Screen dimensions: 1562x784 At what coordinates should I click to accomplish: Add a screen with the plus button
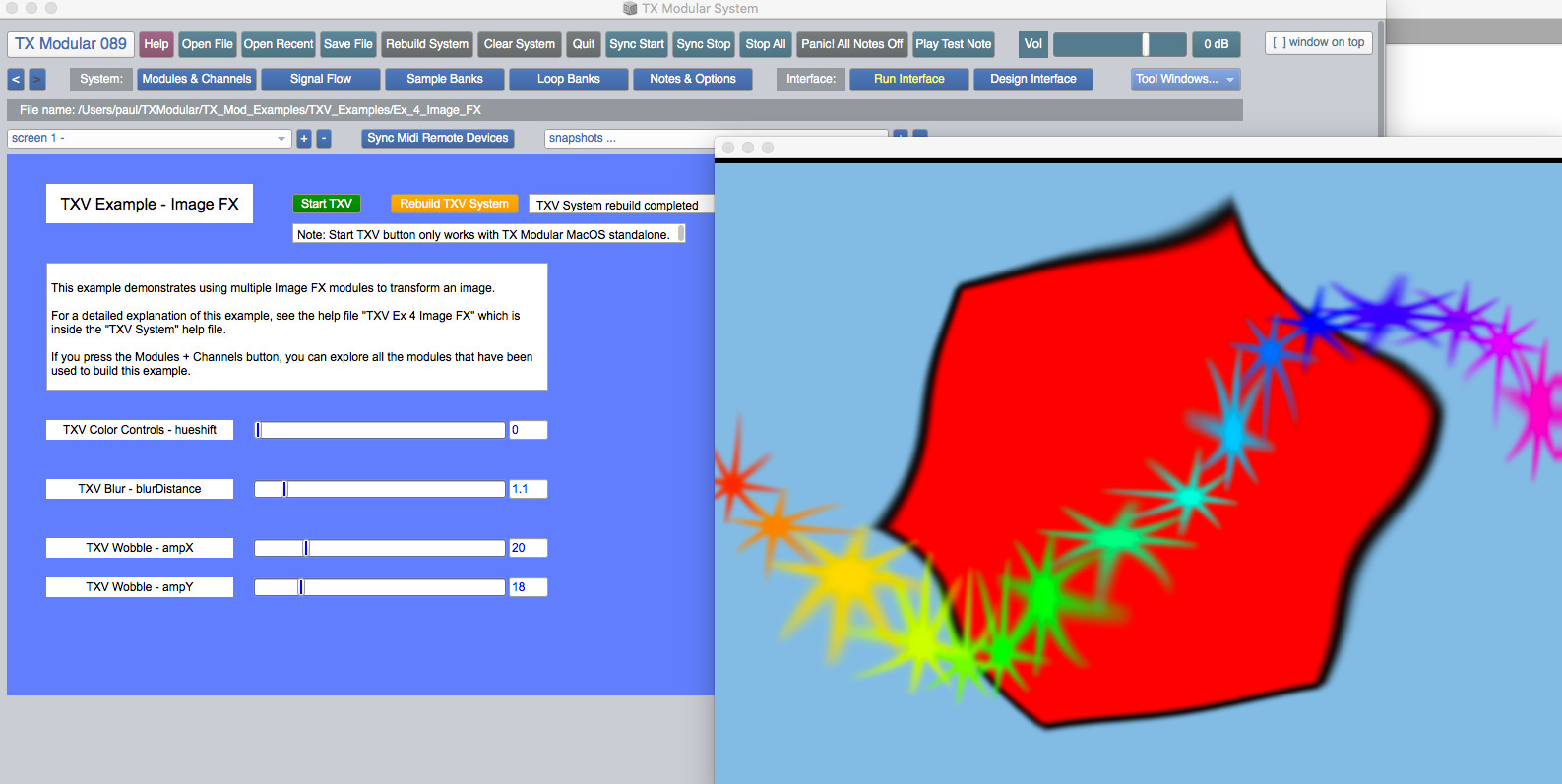point(304,139)
